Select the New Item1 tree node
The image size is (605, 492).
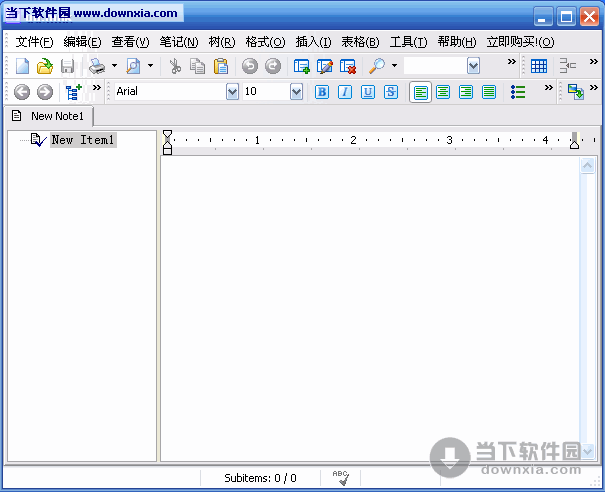(x=83, y=140)
